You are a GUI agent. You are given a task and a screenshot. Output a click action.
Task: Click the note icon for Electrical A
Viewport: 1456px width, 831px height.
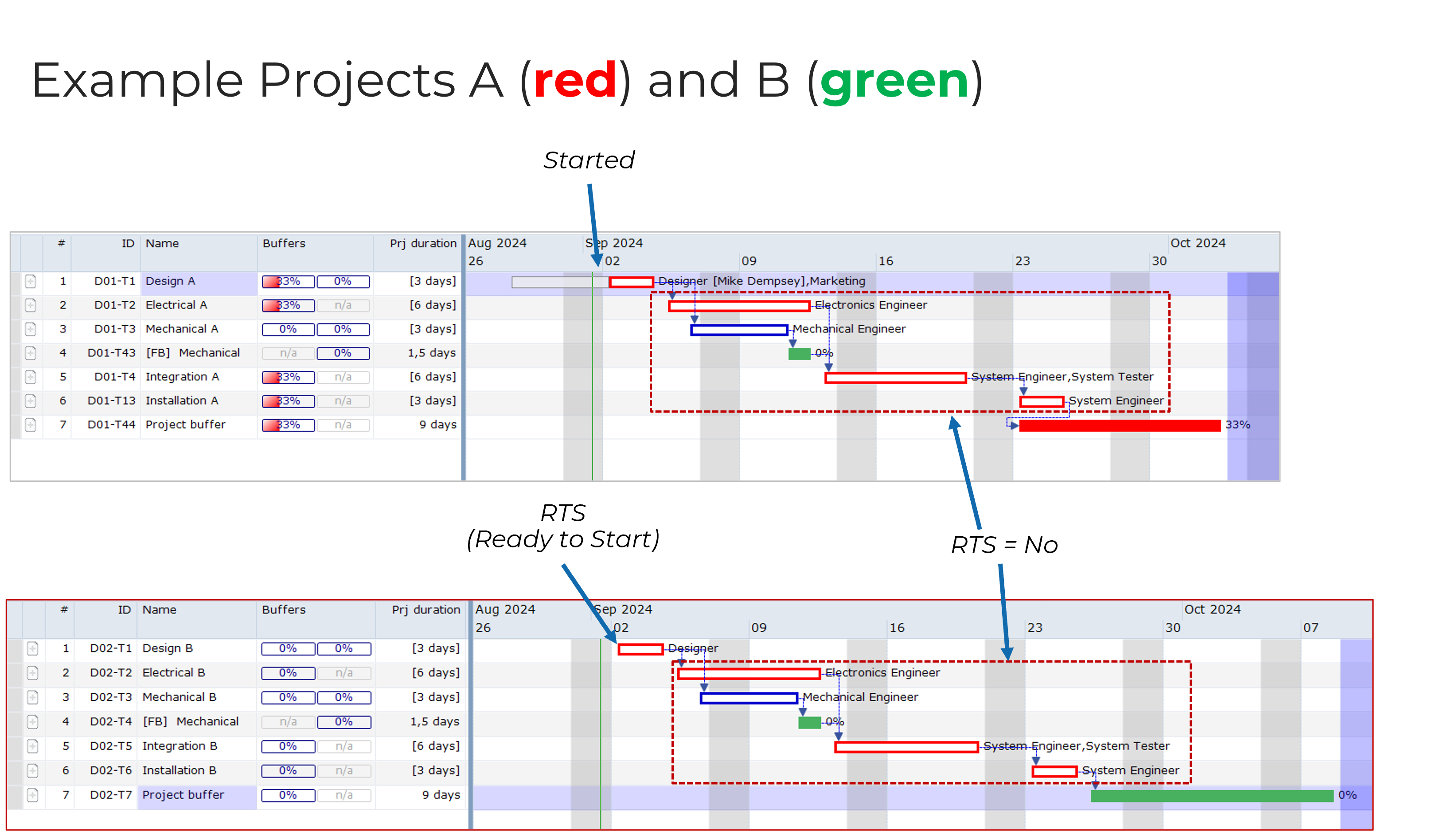pos(30,305)
